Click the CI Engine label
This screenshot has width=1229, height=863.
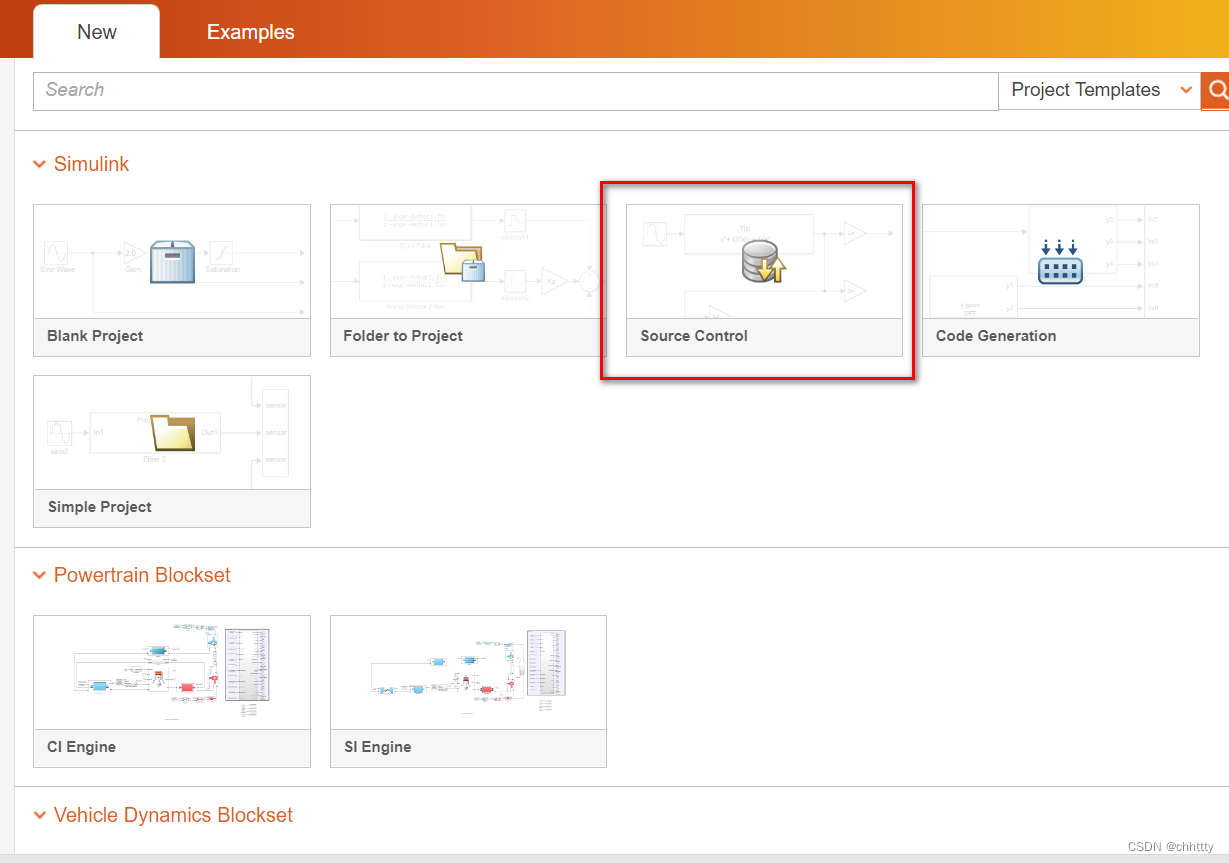click(82, 747)
